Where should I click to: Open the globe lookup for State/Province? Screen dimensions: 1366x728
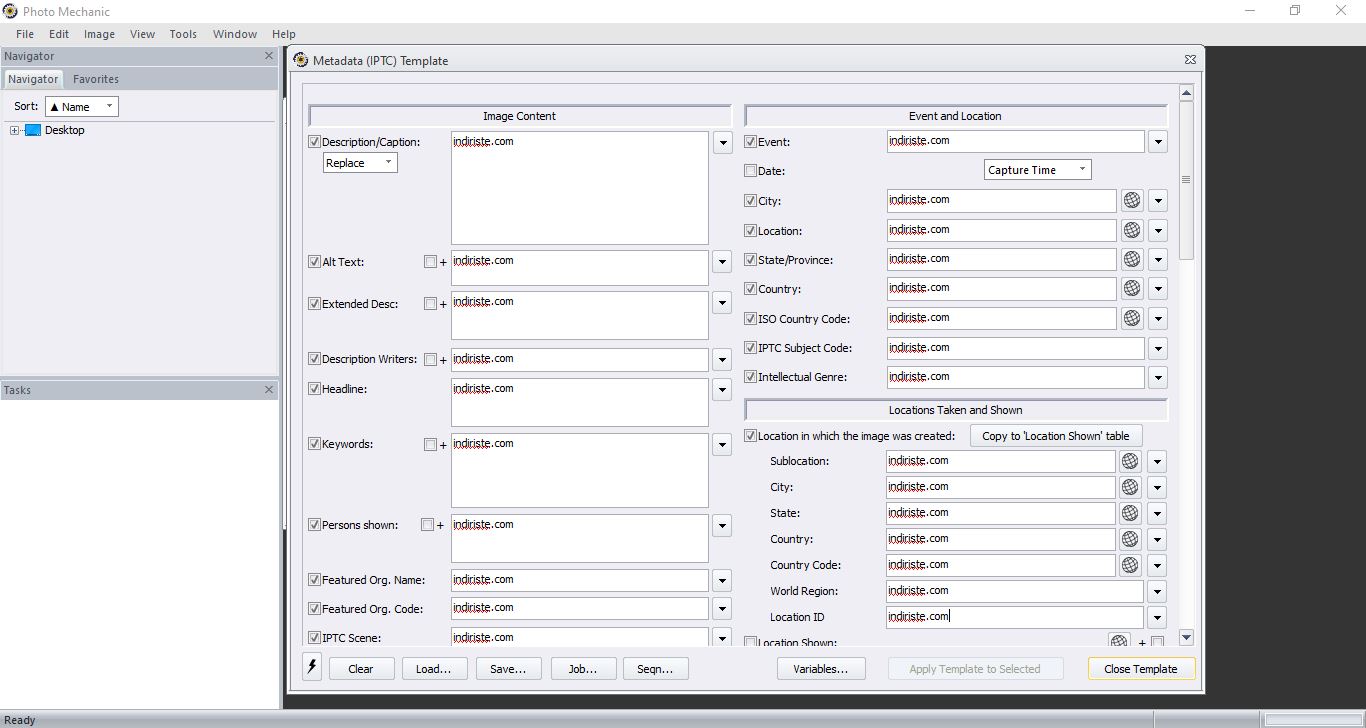(x=1131, y=260)
